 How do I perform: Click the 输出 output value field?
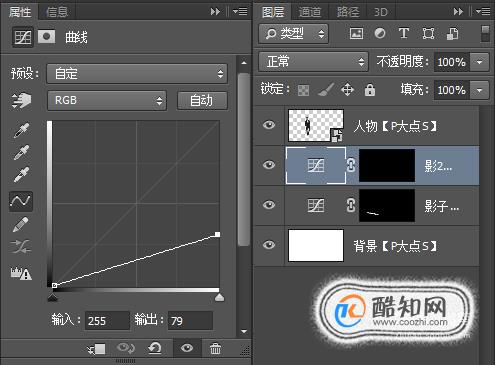pos(190,321)
